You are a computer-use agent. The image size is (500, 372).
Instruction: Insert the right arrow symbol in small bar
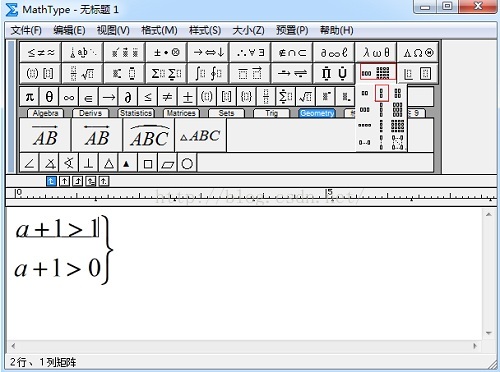pyautogui.click(x=108, y=97)
